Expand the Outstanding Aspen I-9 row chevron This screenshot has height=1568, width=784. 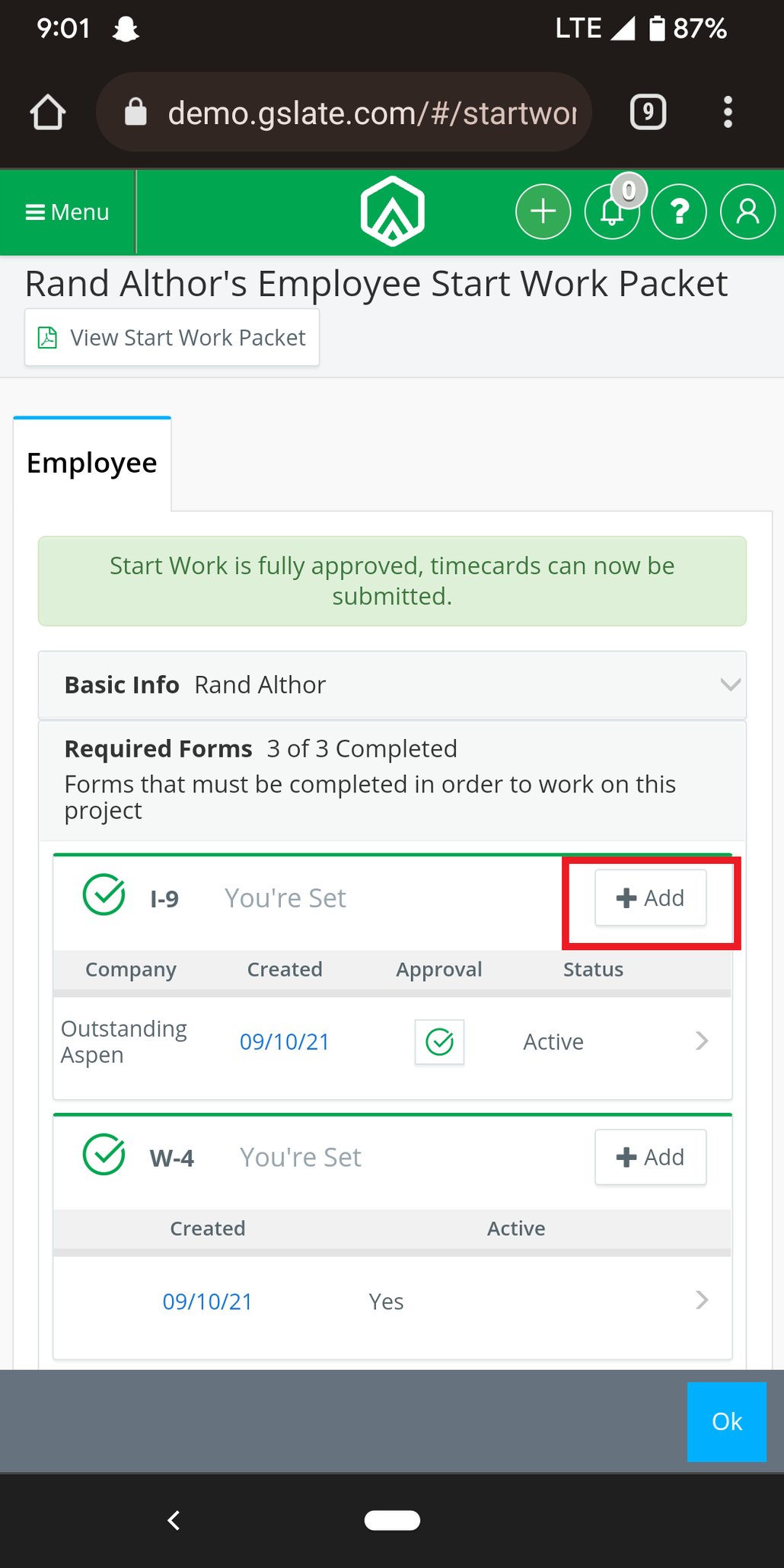coord(701,1041)
